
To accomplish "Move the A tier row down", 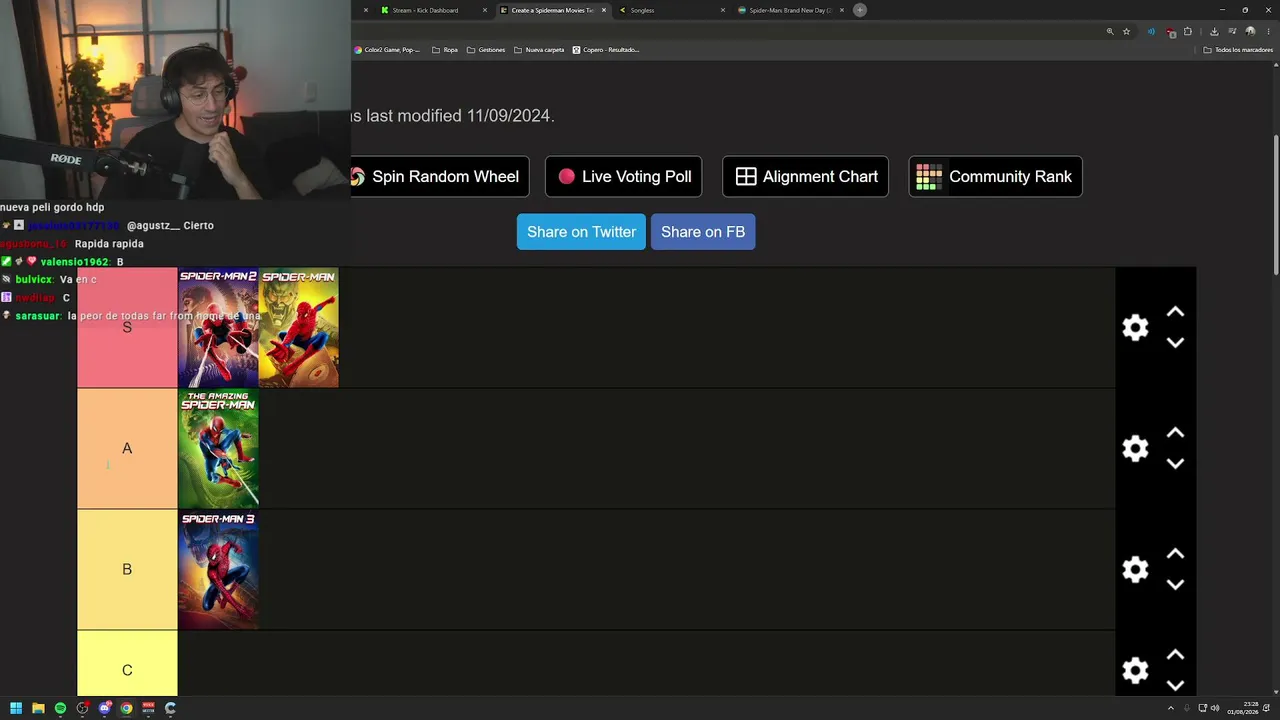I will point(1175,463).
